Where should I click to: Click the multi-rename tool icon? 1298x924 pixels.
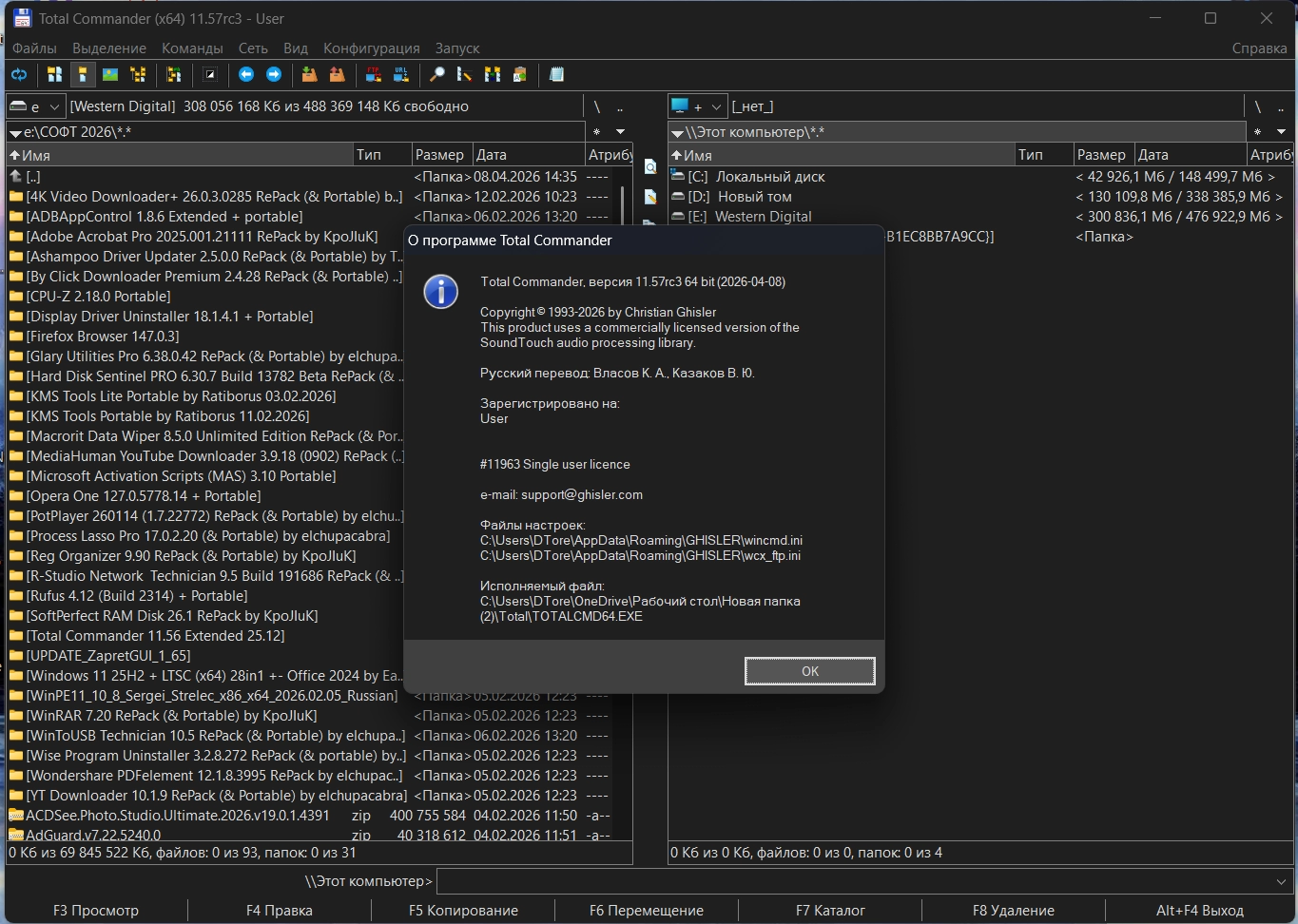(465, 74)
